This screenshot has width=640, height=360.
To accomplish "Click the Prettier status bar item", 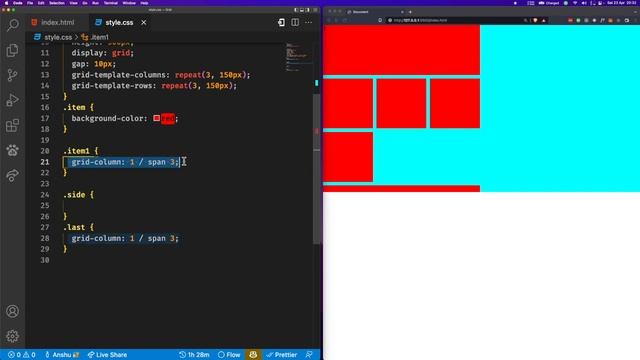I will 281,355.
